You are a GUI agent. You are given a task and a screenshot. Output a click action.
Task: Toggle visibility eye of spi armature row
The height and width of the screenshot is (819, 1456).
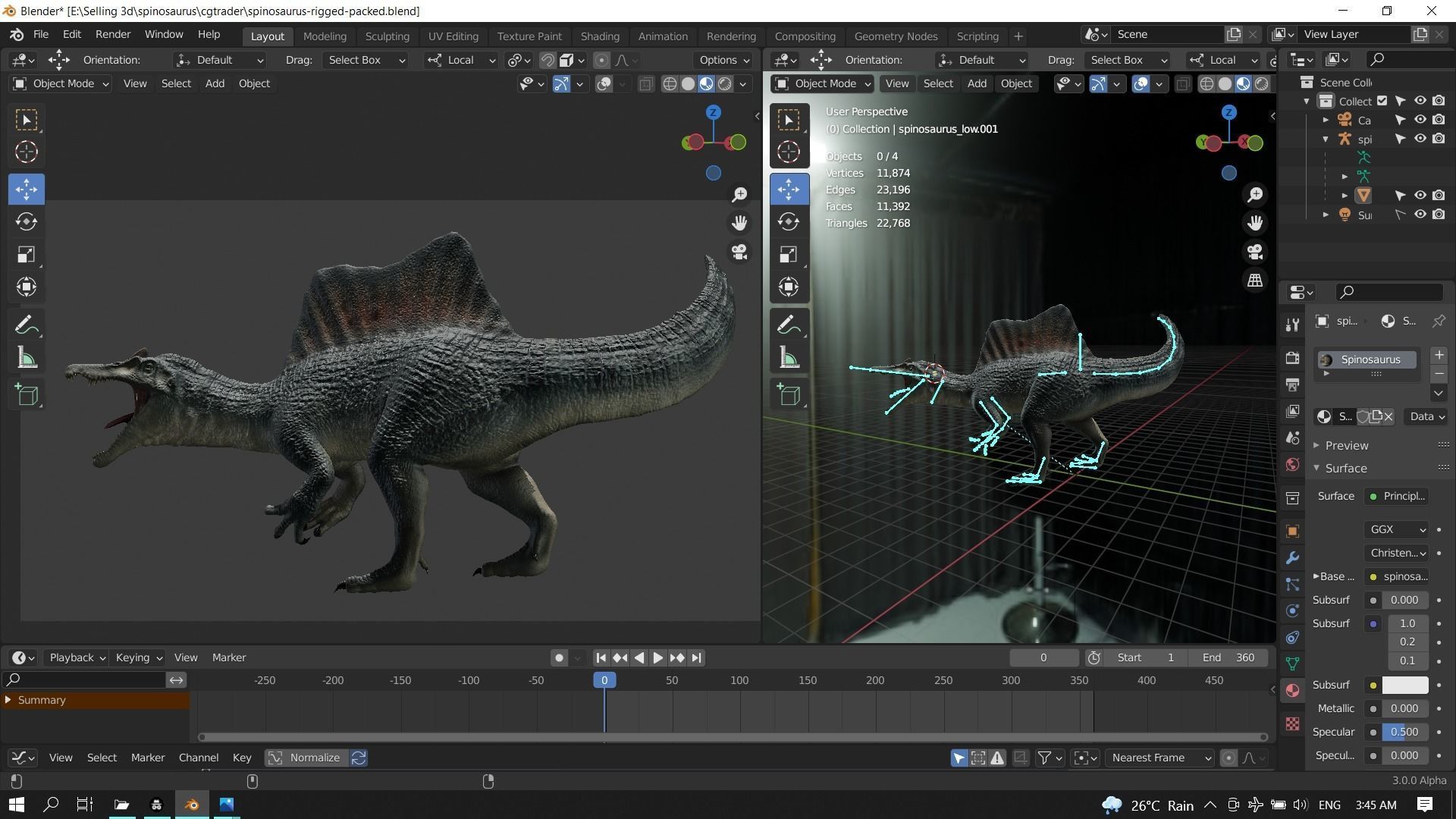coord(1420,139)
